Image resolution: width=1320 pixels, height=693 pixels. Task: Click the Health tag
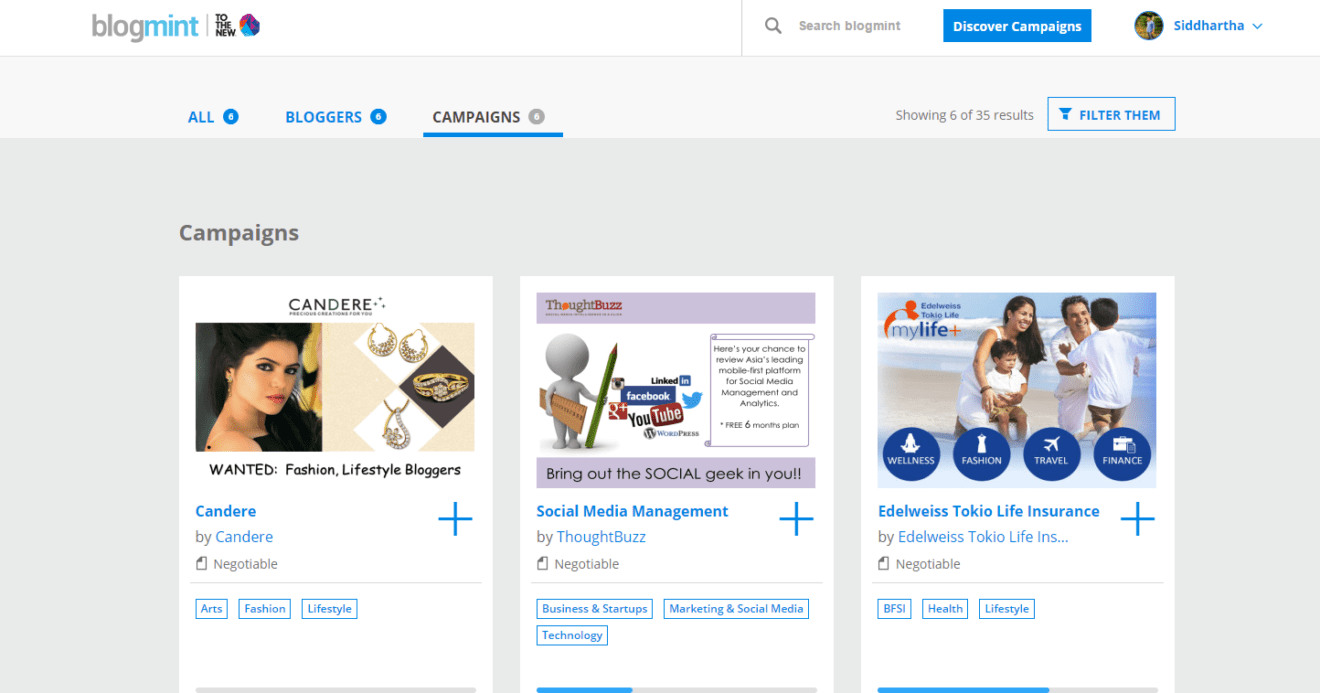point(945,609)
